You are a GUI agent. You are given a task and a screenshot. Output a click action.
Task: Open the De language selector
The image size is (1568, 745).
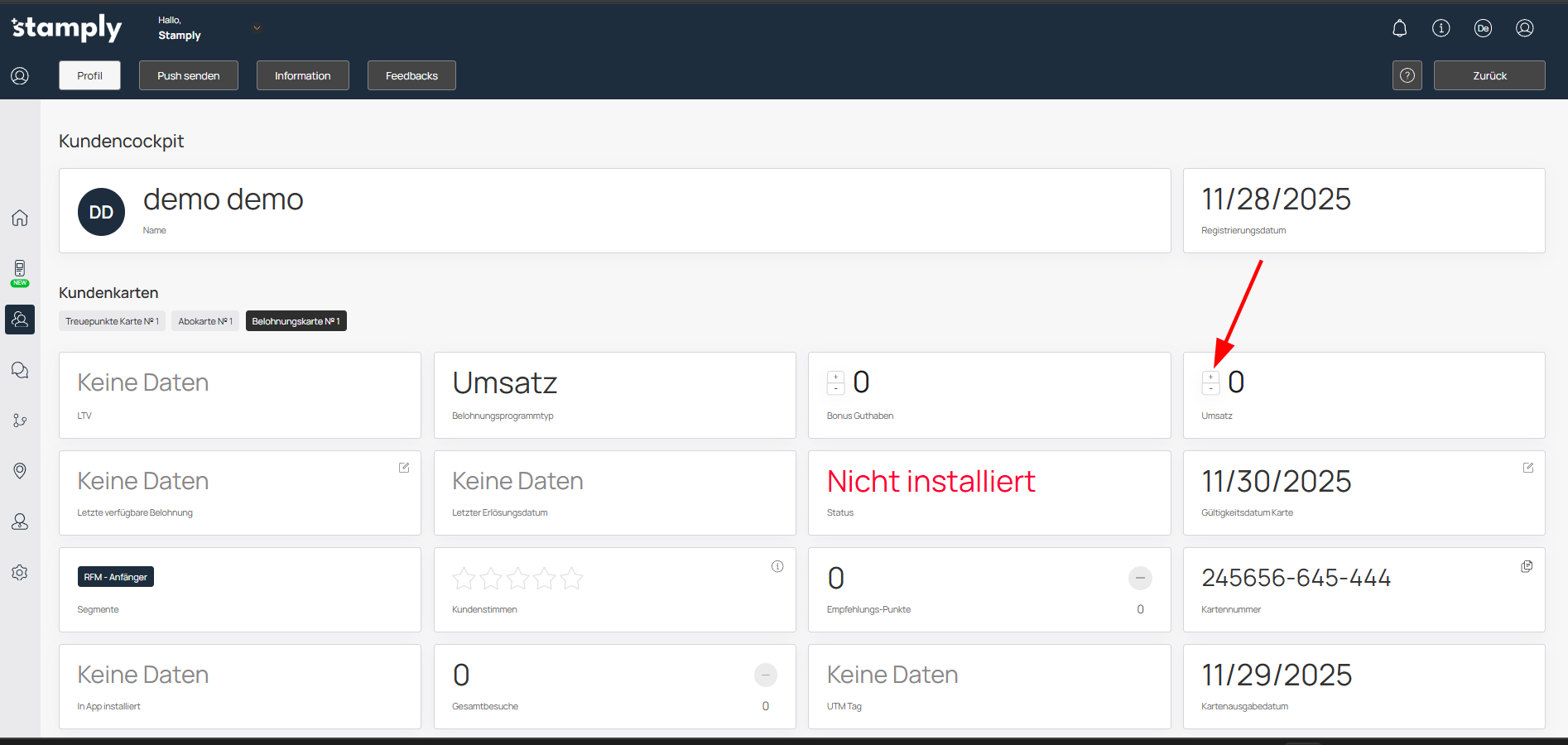coord(1482,28)
